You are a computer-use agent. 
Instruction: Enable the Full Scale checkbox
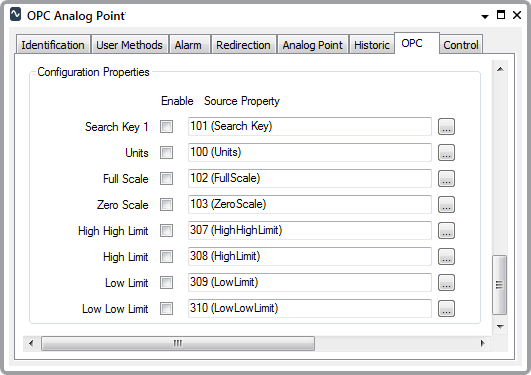point(166,179)
